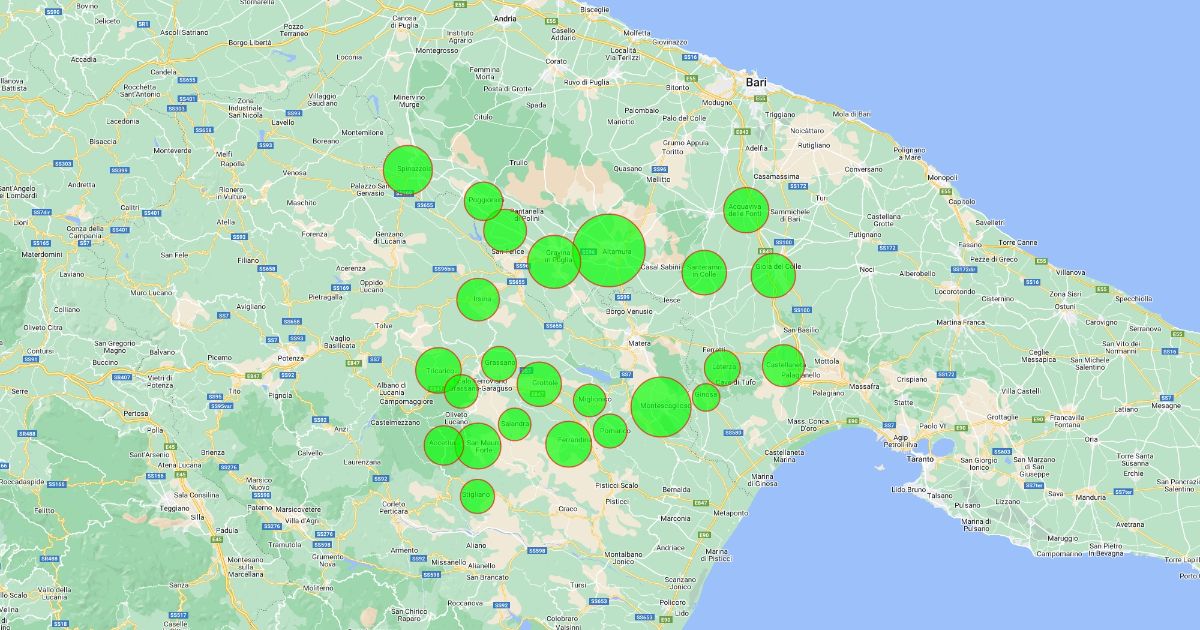Select the Laterza green circle
This screenshot has width=1200, height=630.
click(722, 368)
